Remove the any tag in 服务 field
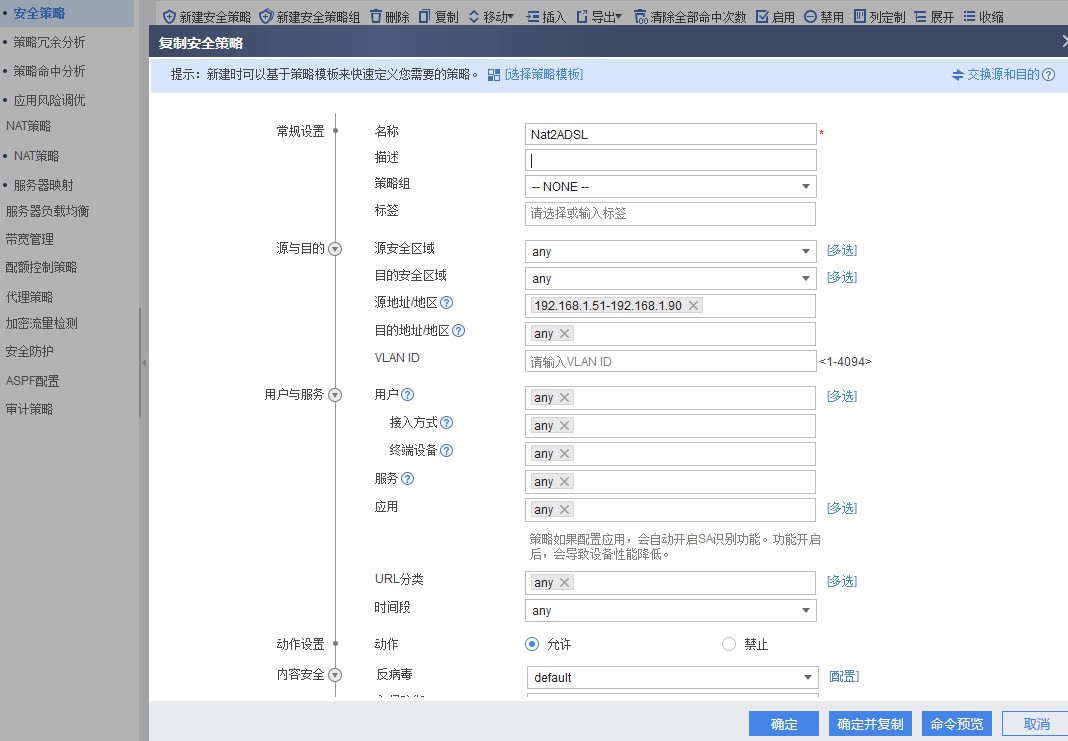 point(564,482)
